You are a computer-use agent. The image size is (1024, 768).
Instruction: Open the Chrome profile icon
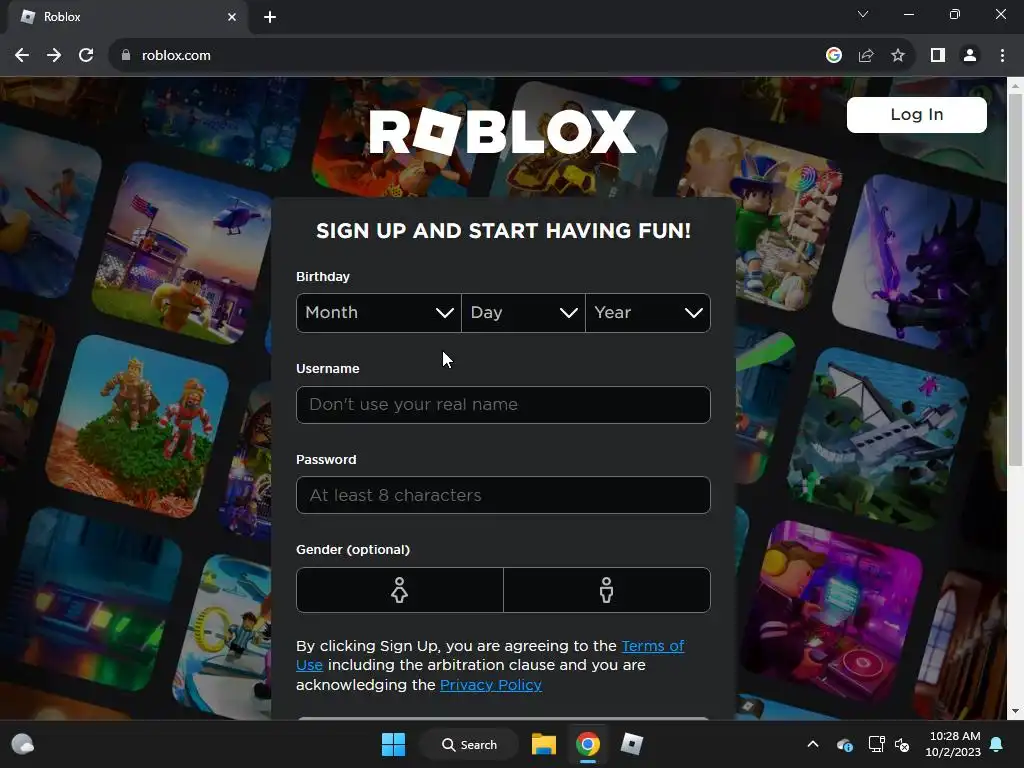[970, 56]
